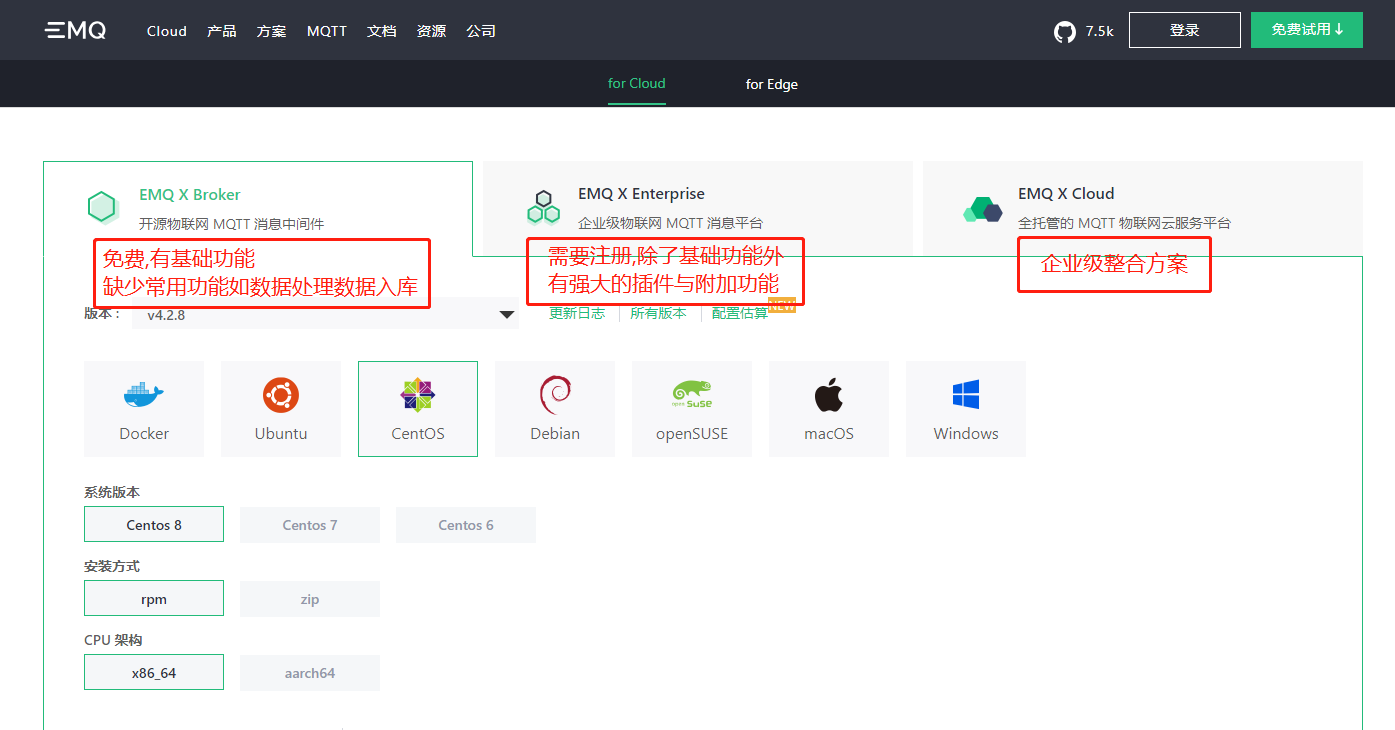The height and width of the screenshot is (730, 1395).
Task: Open the EMQ GitHub repository via the icon
Action: pos(1064,30)
